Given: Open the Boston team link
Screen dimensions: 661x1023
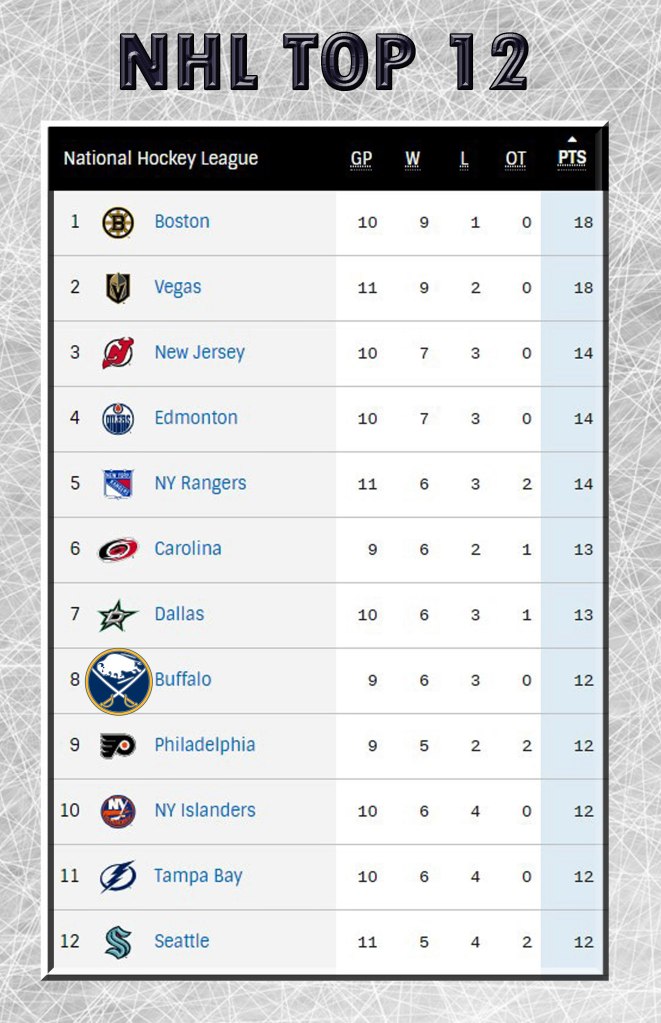Looking at the screenshot, I should tap(182, 221).
